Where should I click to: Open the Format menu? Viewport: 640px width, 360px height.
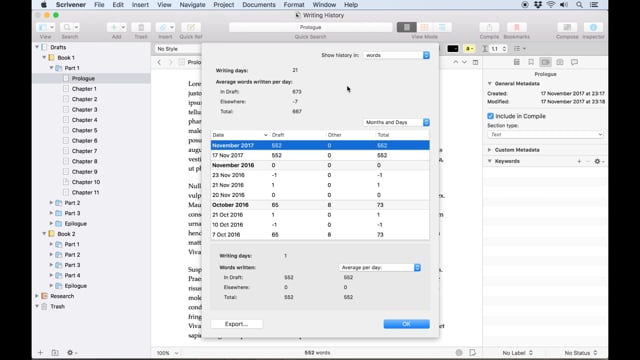coord(294,5)
